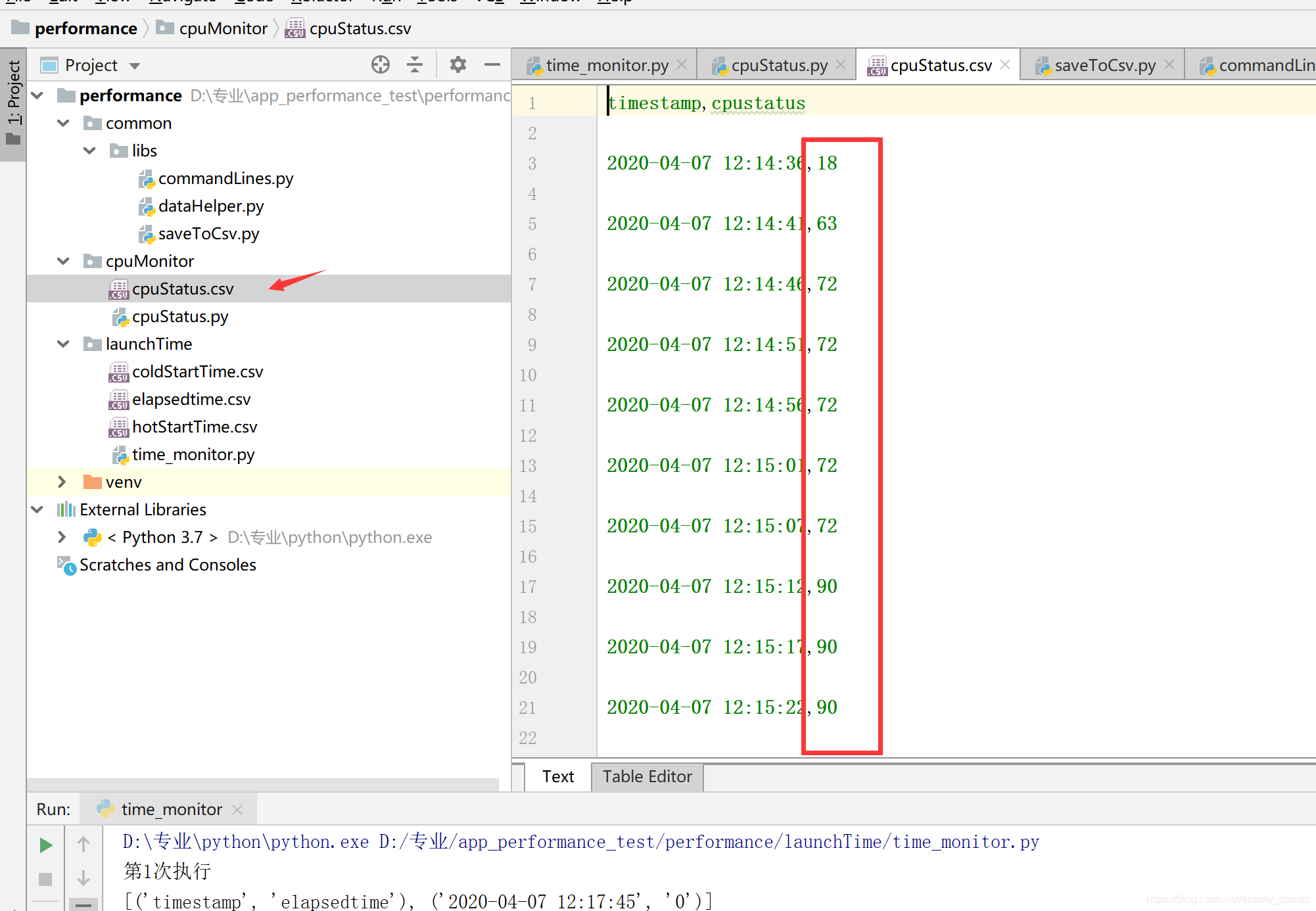Toggle the 1: Project side tool button

pos(13,103)
